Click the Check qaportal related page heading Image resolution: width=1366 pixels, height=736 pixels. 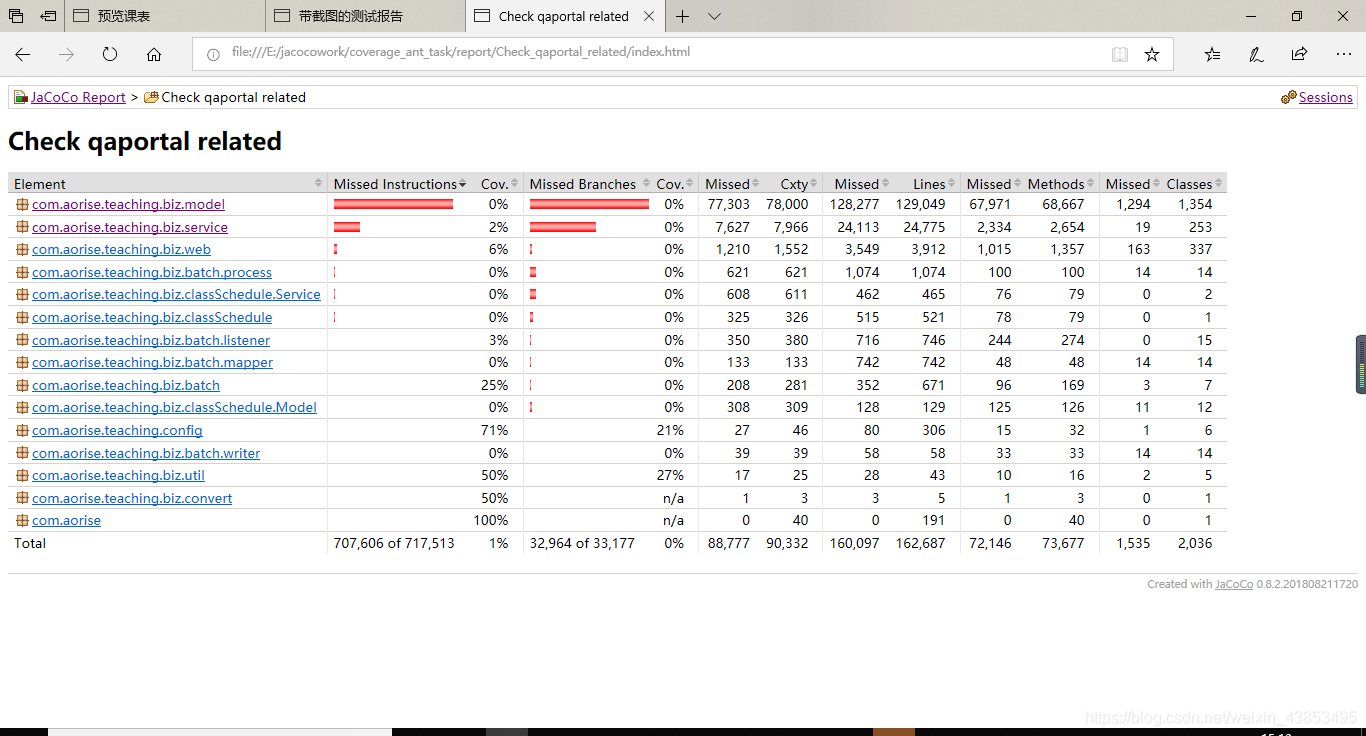click(x=145, y=141)
